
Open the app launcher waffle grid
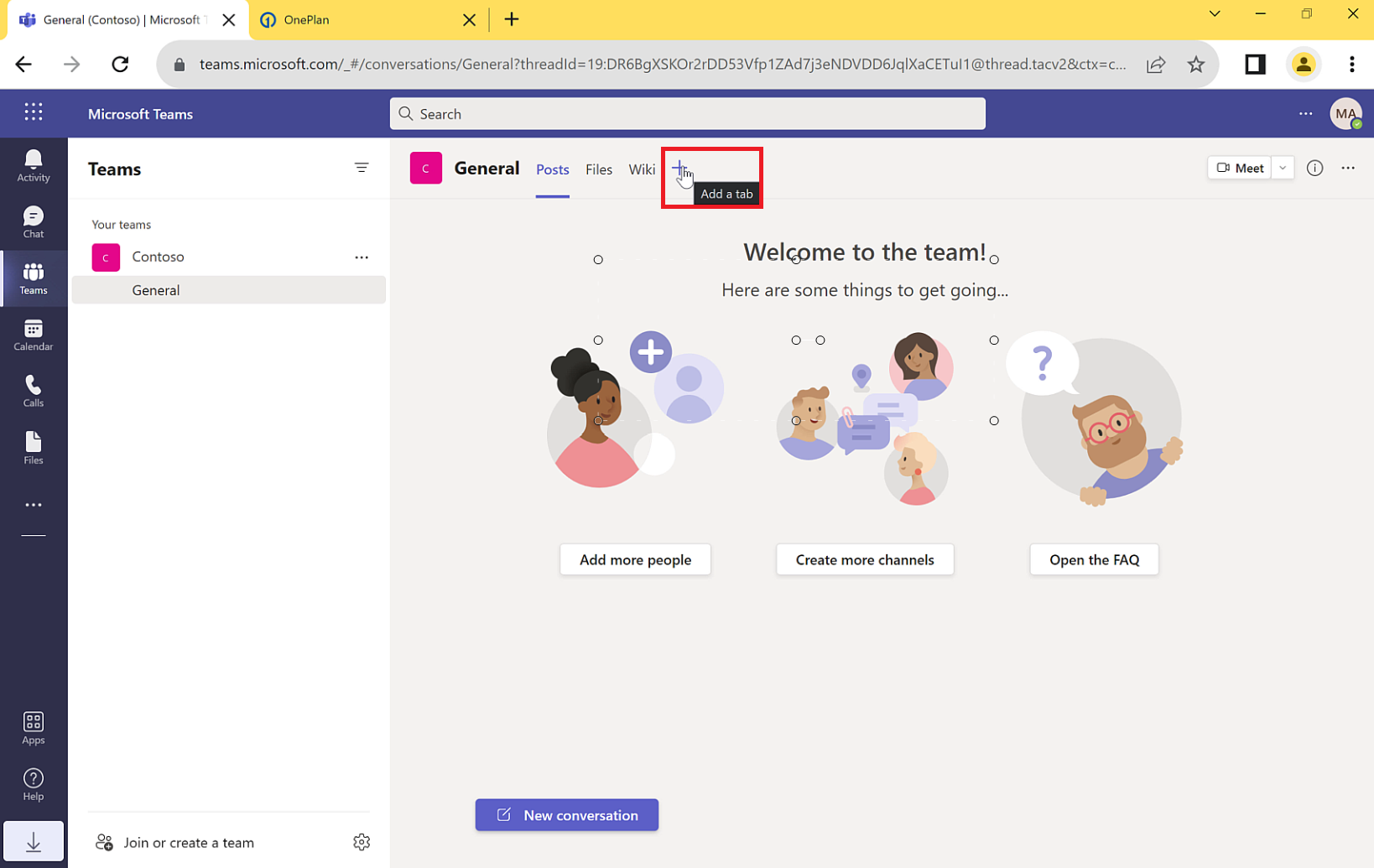point(34,112)
